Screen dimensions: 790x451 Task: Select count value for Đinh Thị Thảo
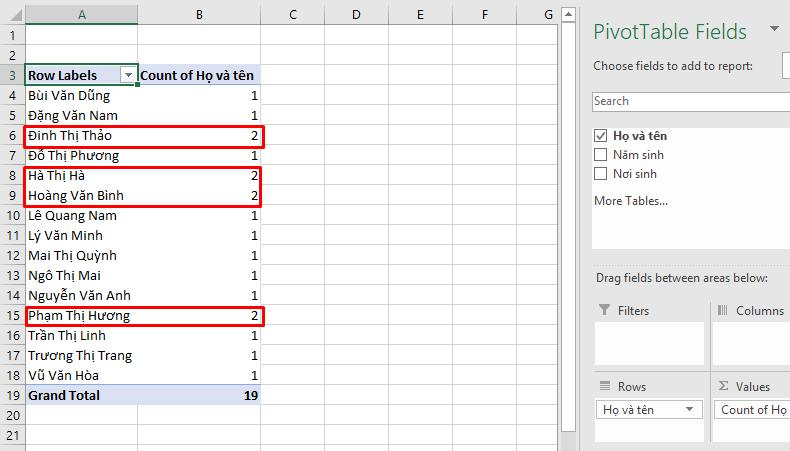(199, 136)
